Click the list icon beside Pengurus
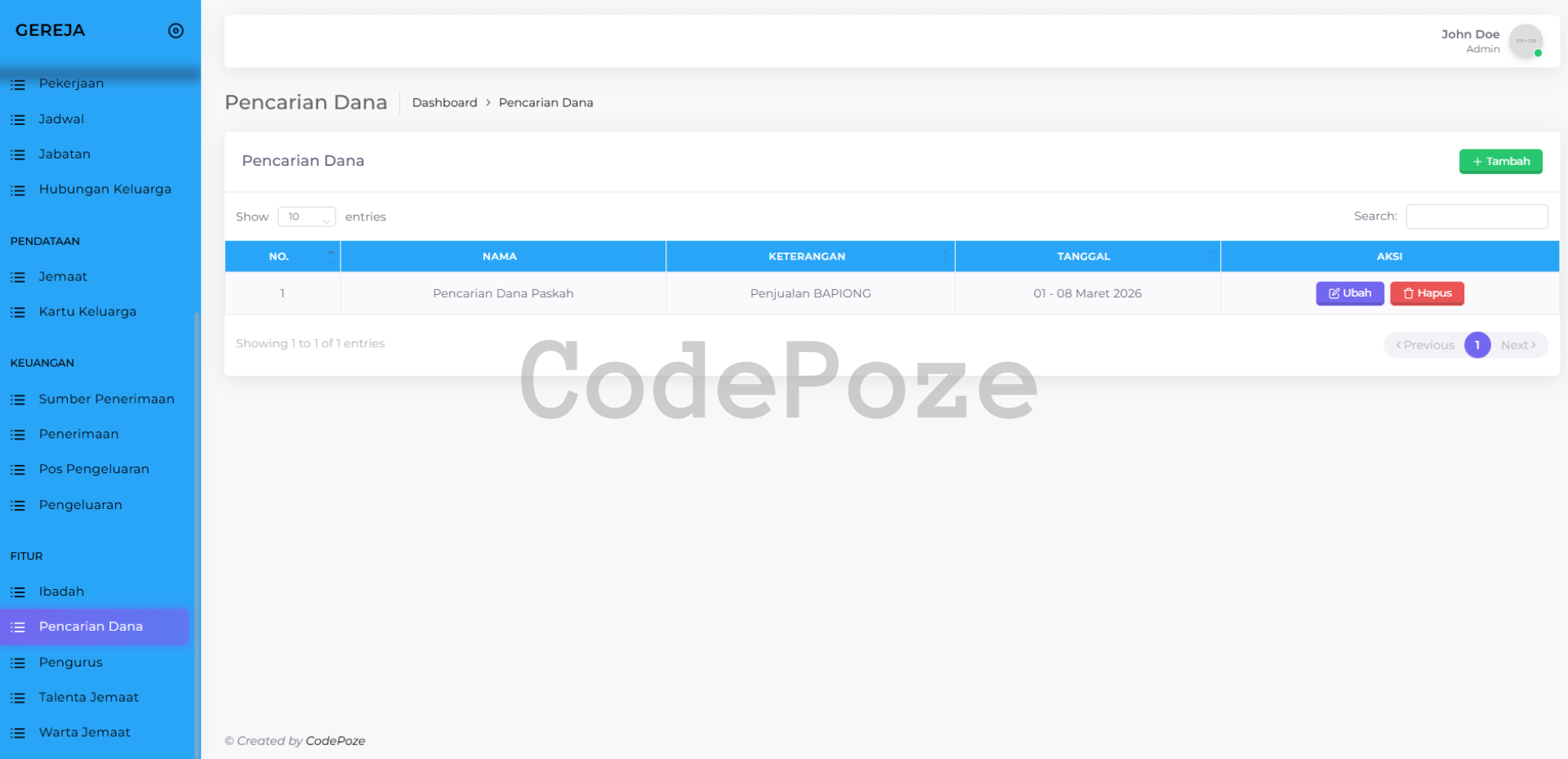This screenshot has height=759, width=1568. coord(18,663)
